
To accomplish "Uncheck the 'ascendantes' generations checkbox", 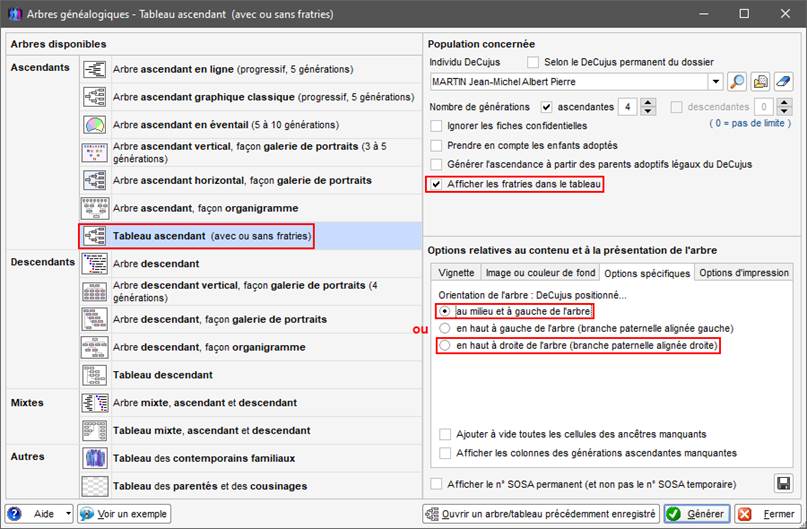I will 547,107.
